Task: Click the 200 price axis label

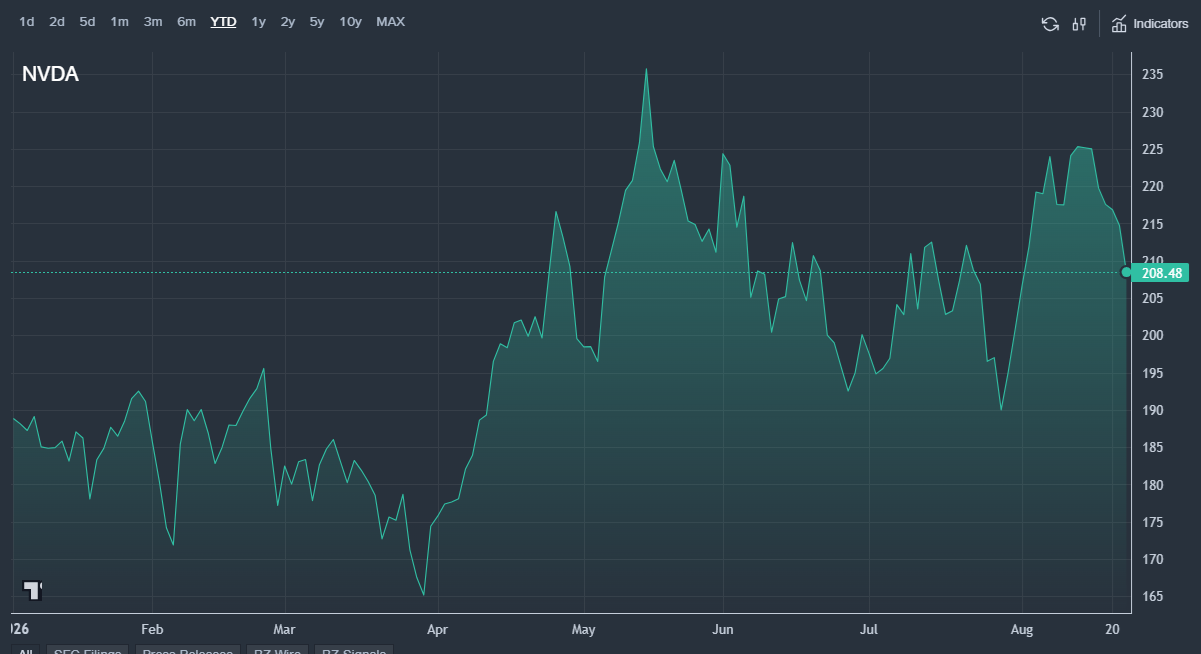Action: click(1151, 335)
